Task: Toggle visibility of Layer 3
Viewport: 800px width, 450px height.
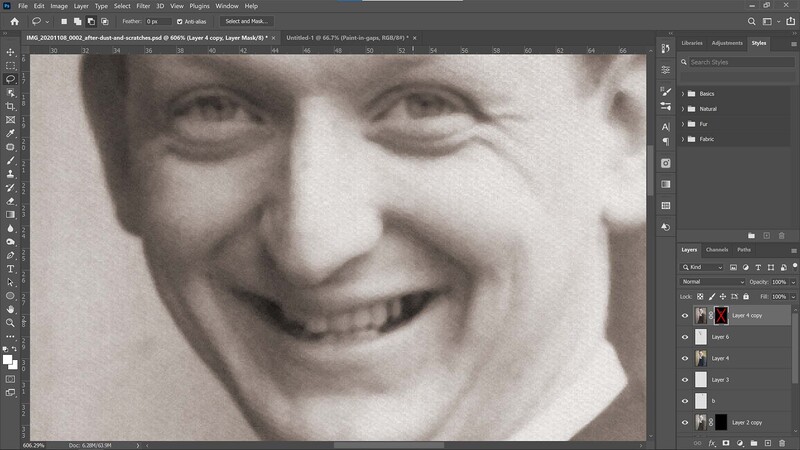Action: coord(685,380)
